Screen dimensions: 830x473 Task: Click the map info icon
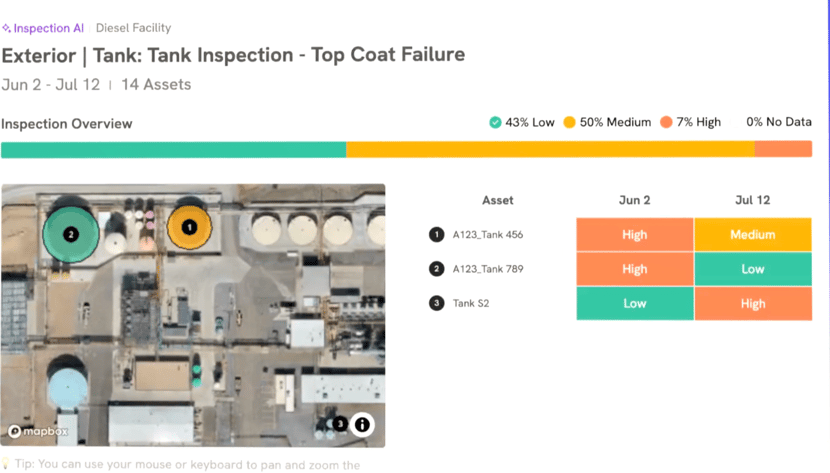[362, 424]
